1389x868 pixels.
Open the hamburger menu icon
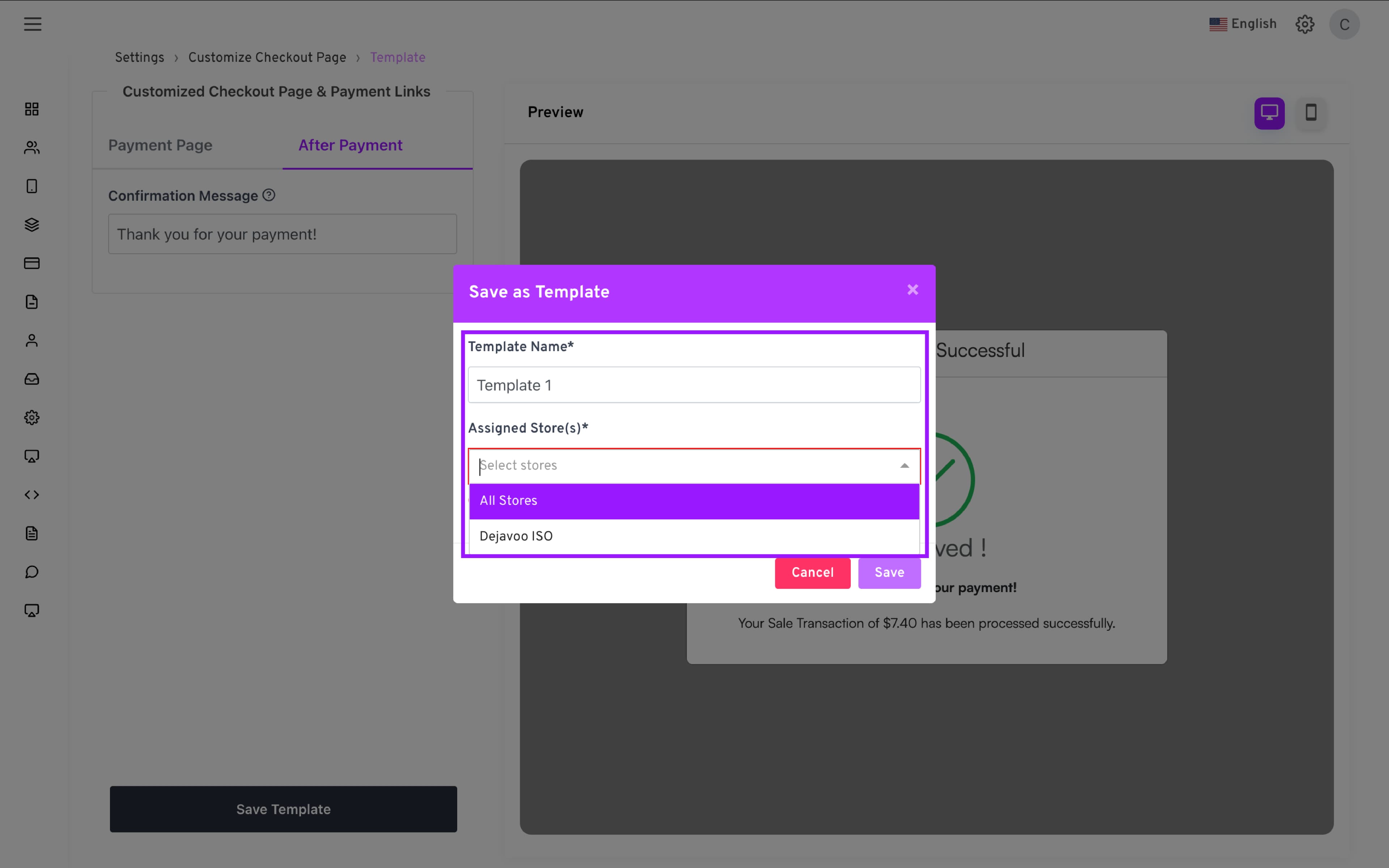click(x=33, y=24)
